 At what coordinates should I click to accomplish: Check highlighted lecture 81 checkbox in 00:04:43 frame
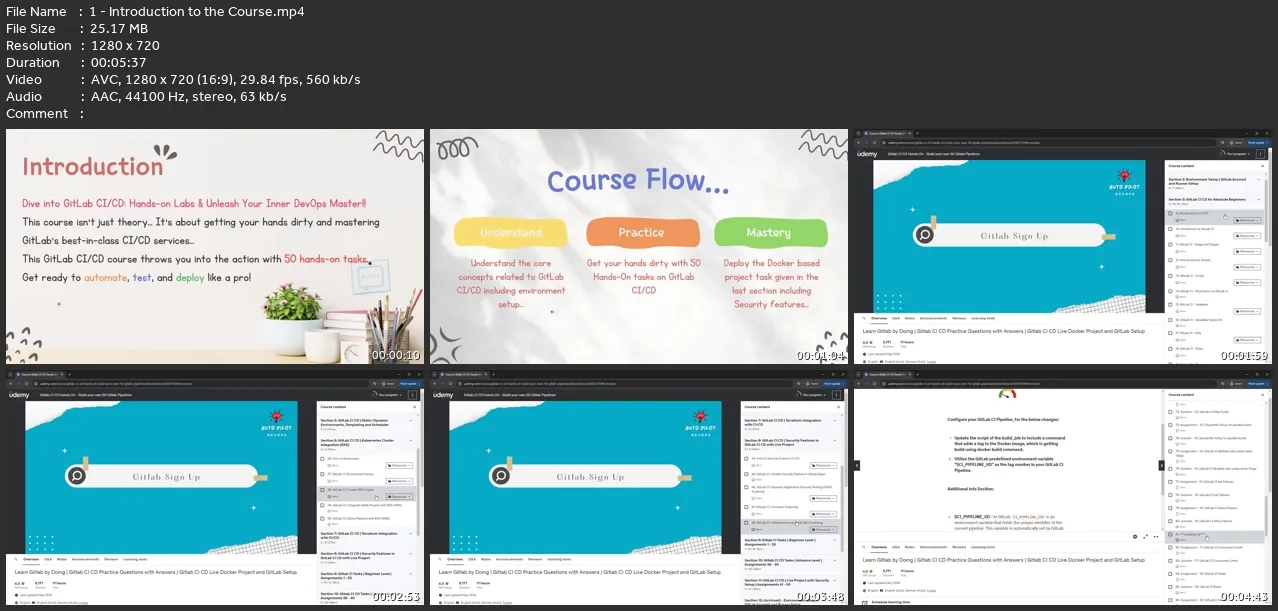pos(1170,534)
